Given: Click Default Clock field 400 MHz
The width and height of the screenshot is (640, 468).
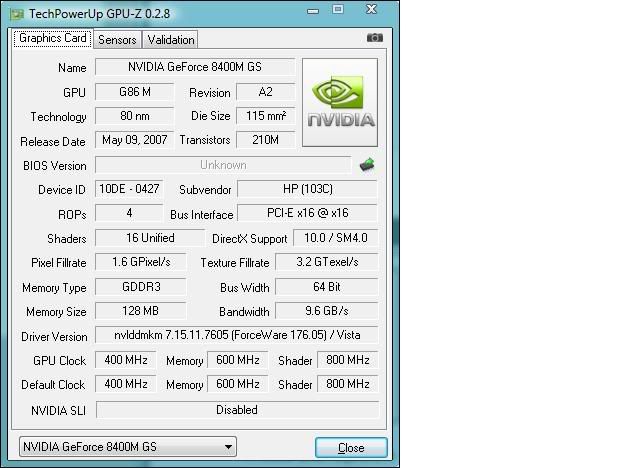Looking at the screenshot, I should (x=126, y=384).
